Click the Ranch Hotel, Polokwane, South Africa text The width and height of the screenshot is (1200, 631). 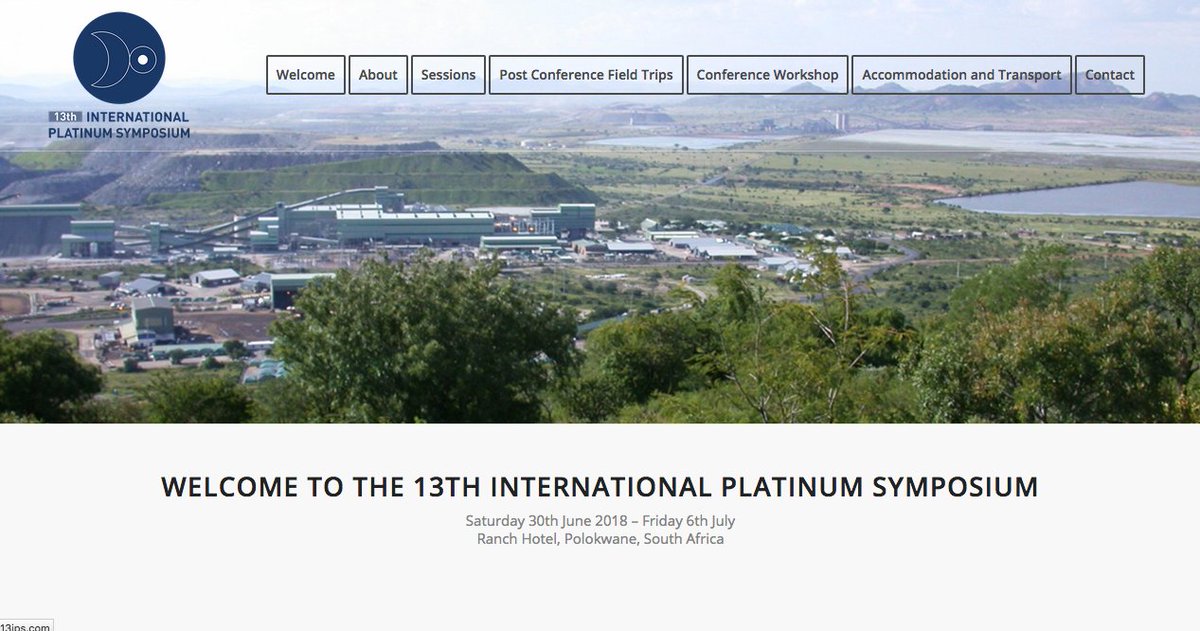[600, 539]
